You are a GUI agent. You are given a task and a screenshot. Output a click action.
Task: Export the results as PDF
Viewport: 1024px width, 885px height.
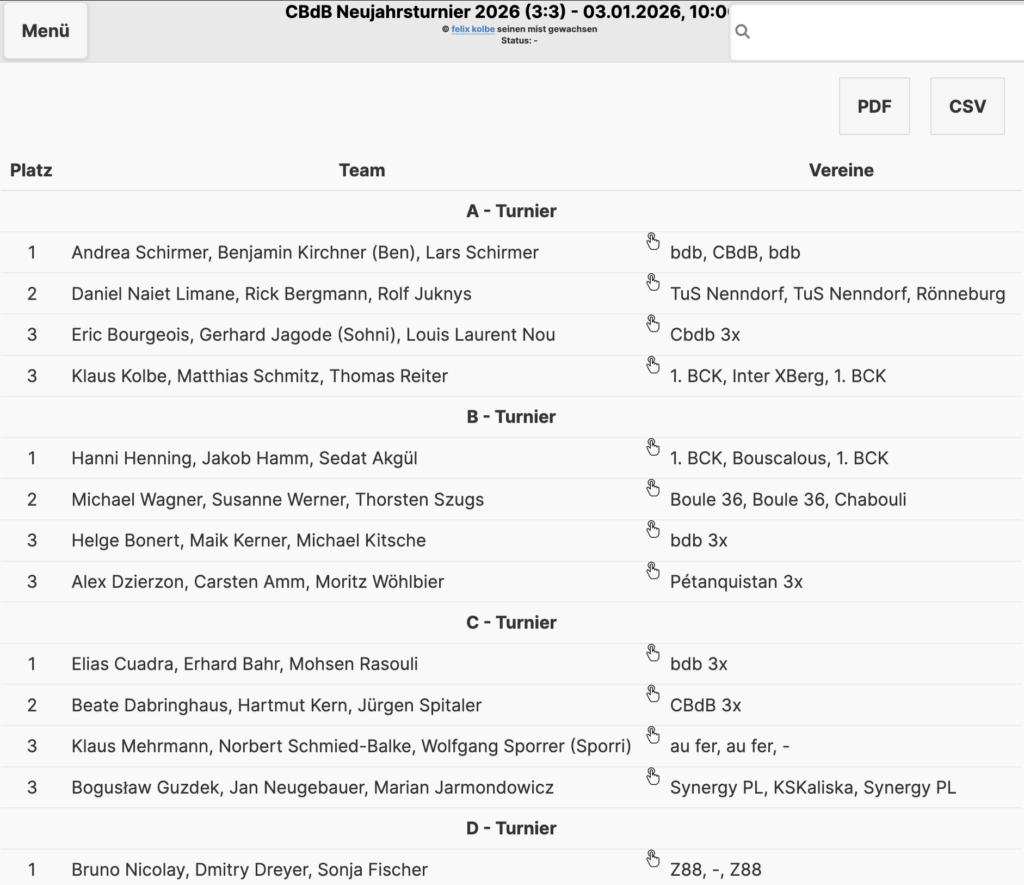(x=874, y=106)
